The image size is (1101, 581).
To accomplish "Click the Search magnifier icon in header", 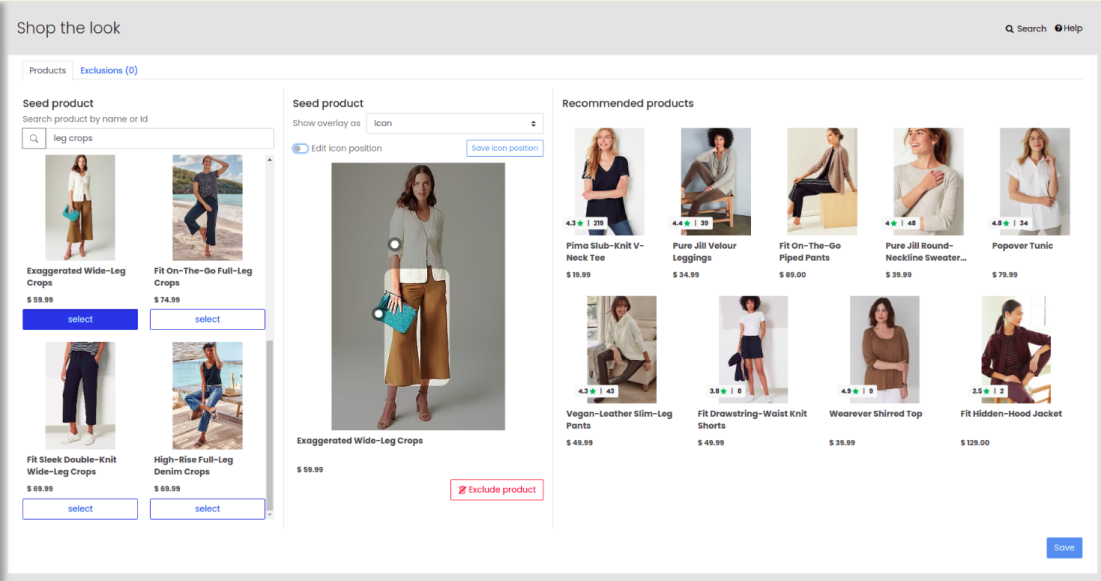I will click(1009, 29).
